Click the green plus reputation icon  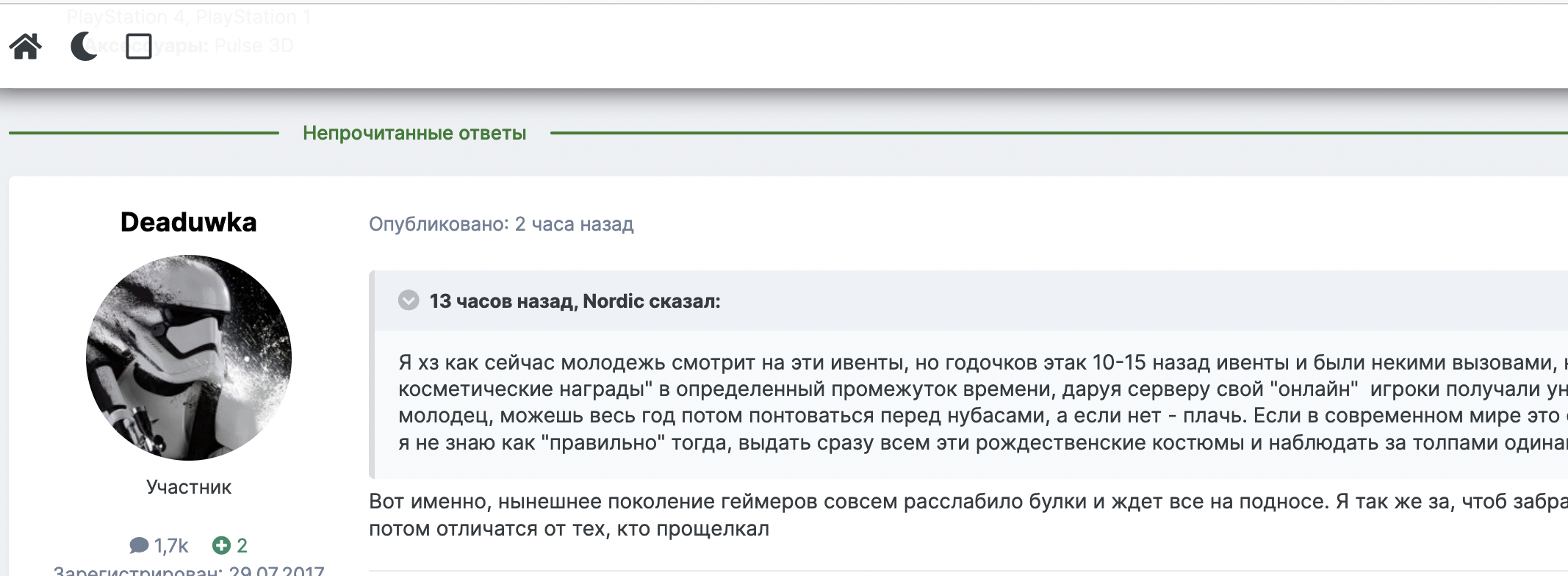tap(221, 545)
